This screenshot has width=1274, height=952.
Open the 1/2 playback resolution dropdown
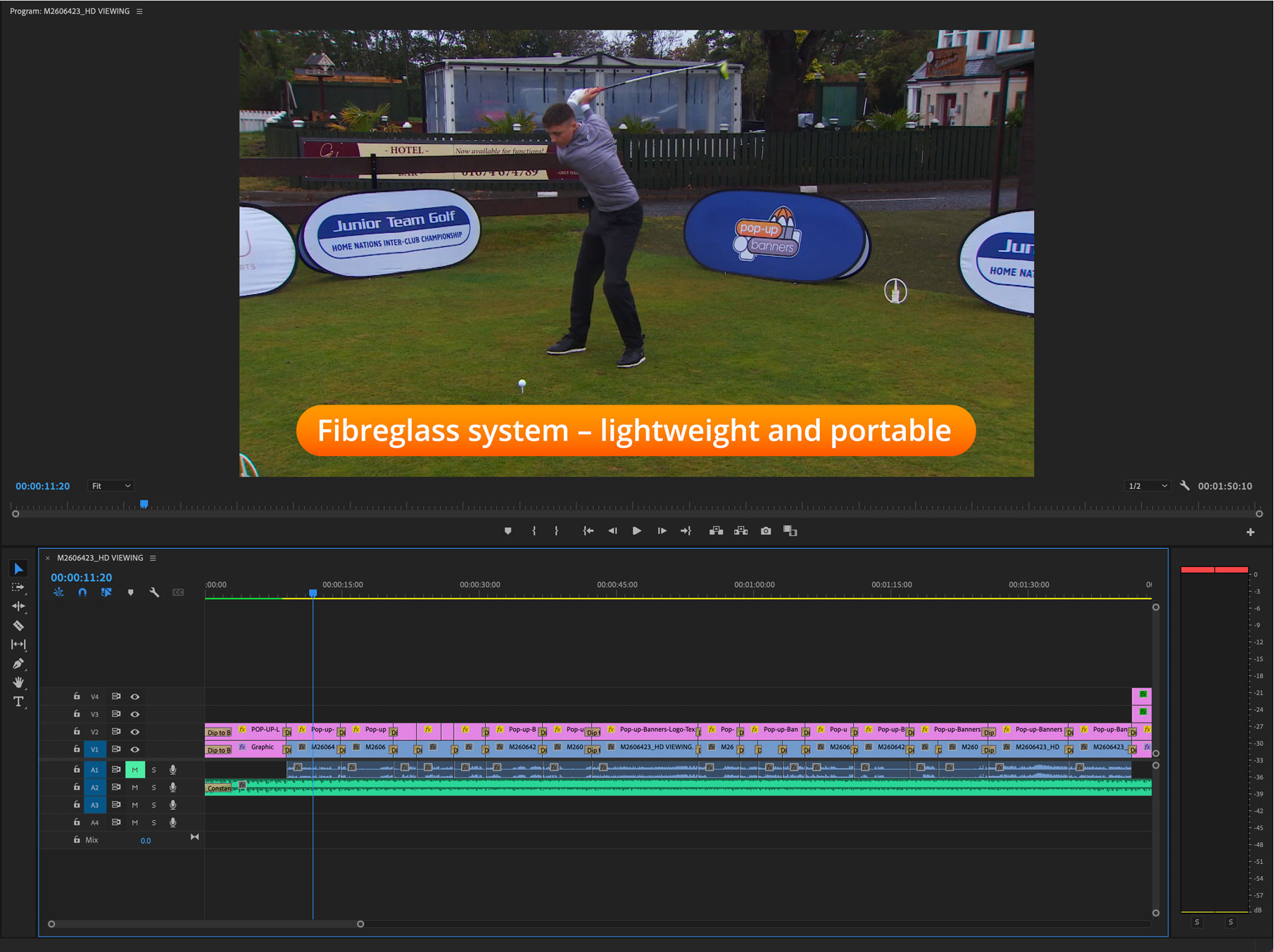1147,486
